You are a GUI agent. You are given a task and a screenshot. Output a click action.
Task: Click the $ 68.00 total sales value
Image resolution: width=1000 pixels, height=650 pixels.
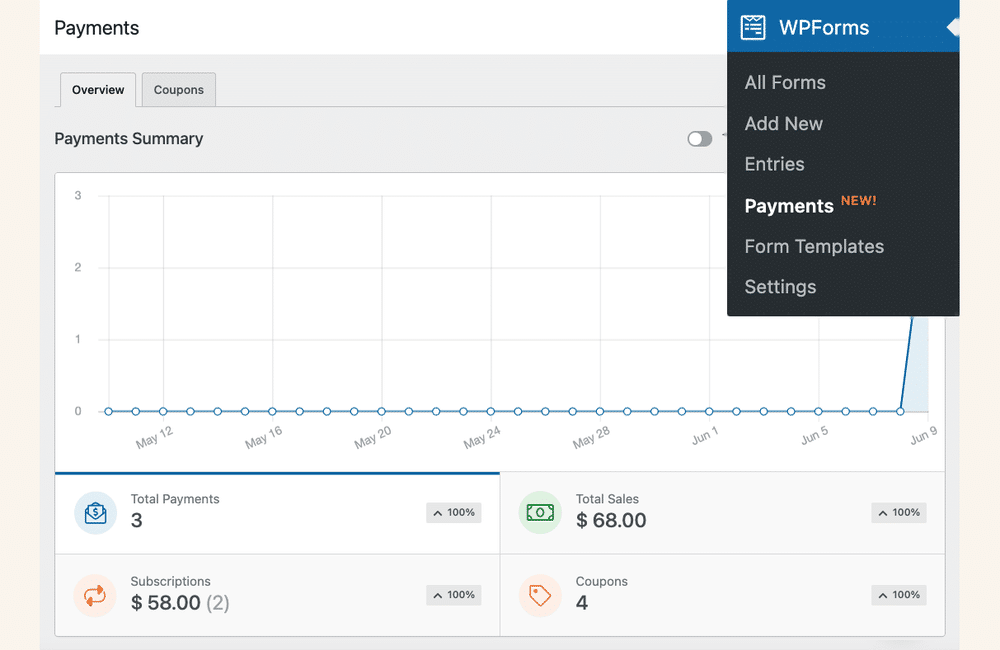coord(611,520)
